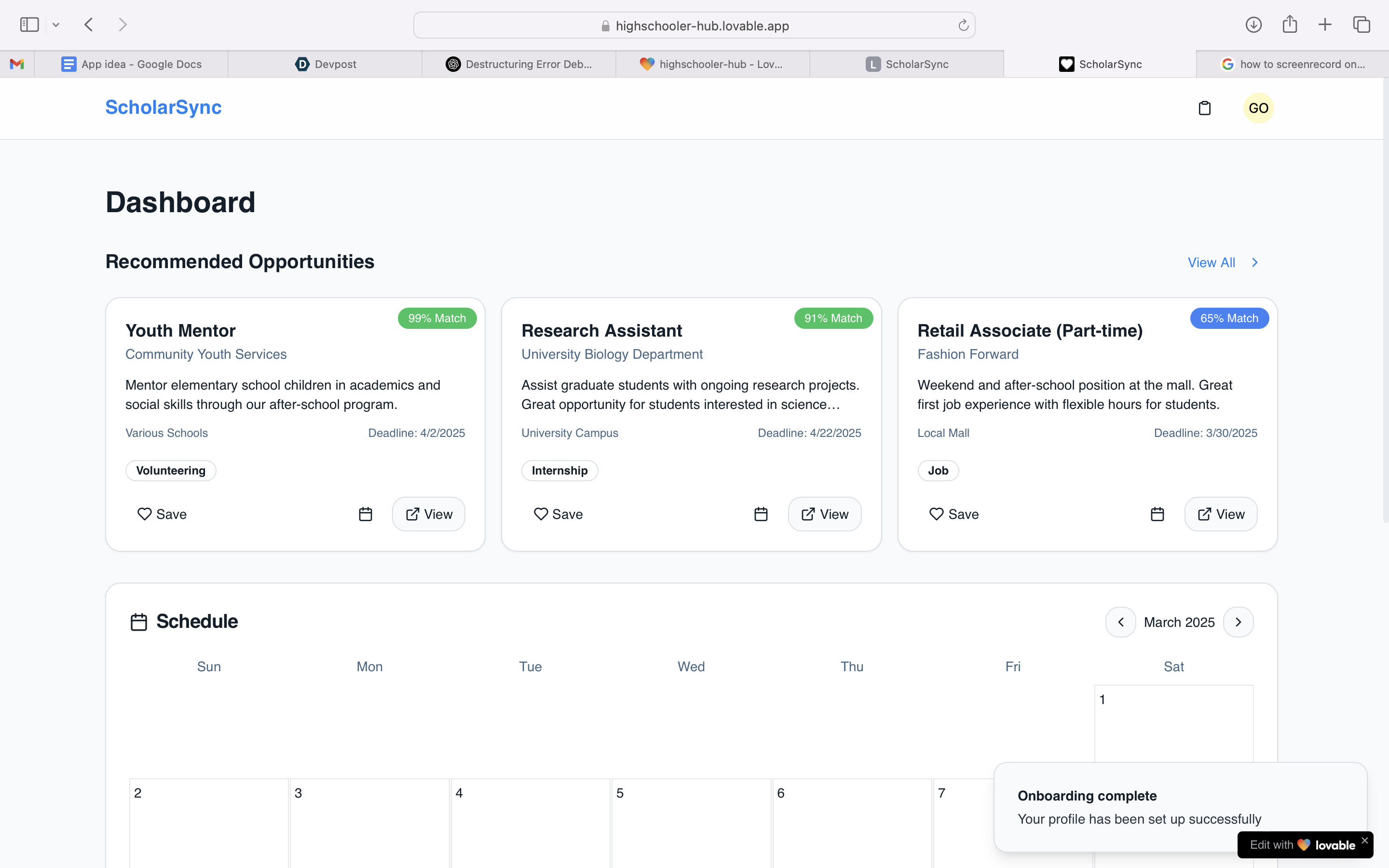1389x868 pixels.
Task: Select March 4 in the calendar
Action: pos(530,821)
